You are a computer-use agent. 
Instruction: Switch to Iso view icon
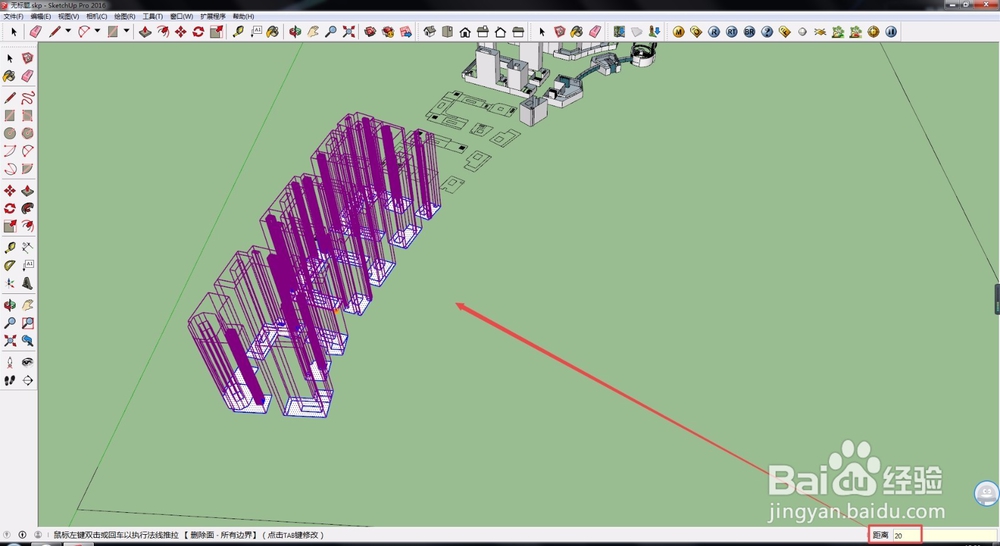(x=430, y=31)
